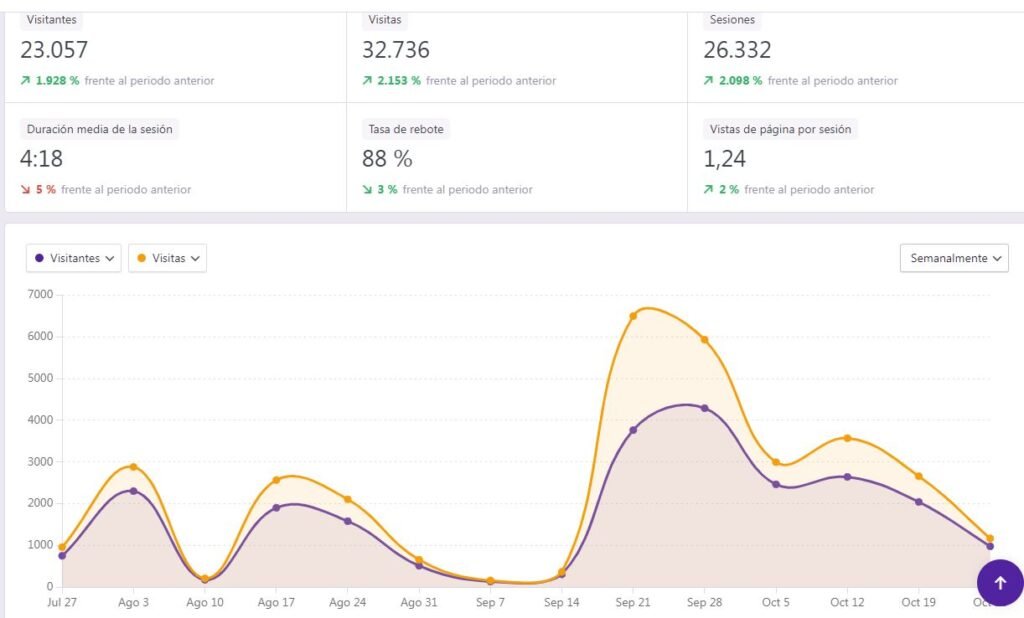
Task: Open the Visitas series dropdown
Action: coord(167,258)
